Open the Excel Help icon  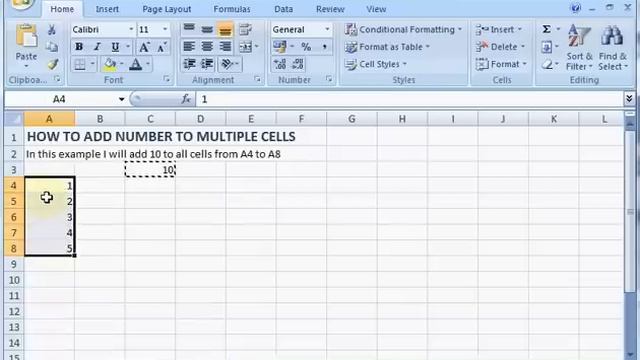pos(575,8)
